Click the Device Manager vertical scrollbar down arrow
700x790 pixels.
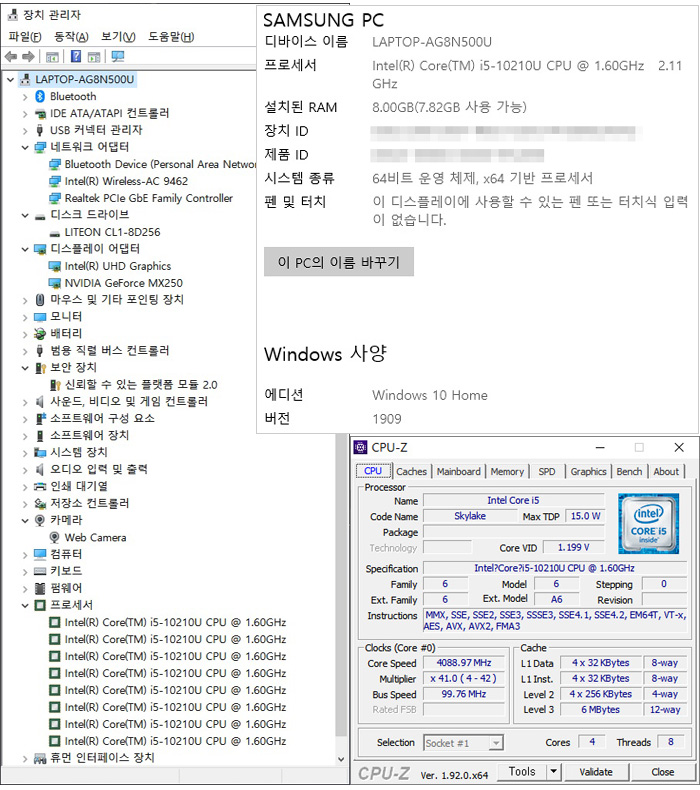pos(341,759)
